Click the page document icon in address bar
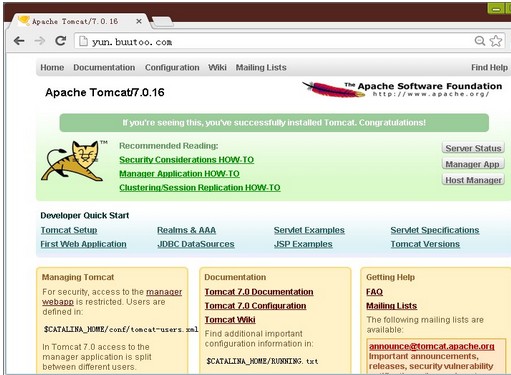Image resolution: width=511 pixels, height=375 pixels. (83, 41)
